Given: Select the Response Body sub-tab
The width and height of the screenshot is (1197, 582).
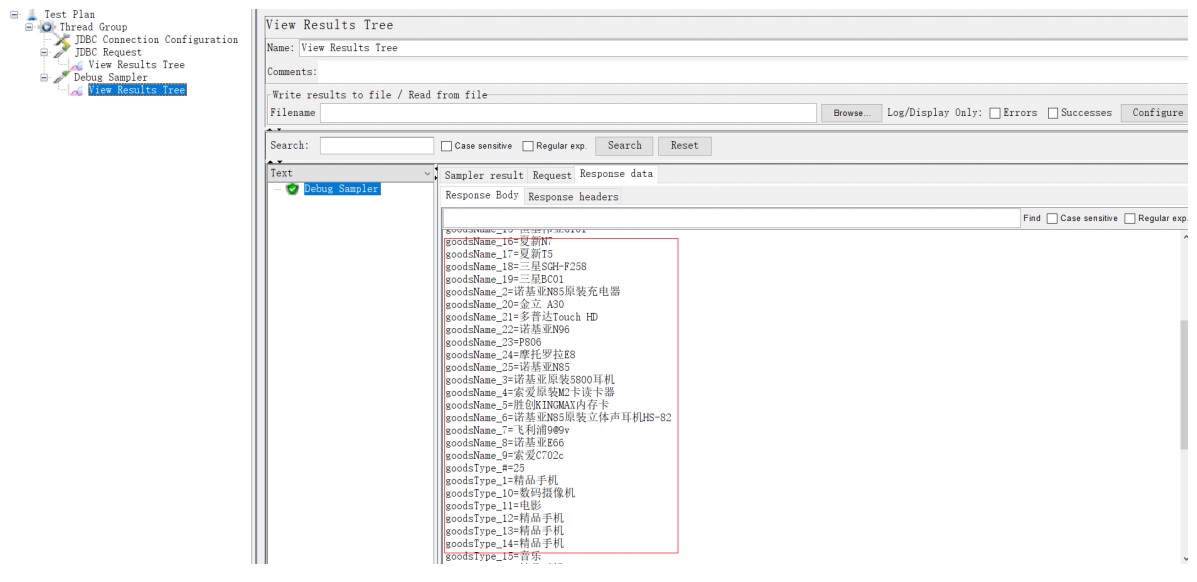Looking at the screenshot, I should [x=482, y=196].
